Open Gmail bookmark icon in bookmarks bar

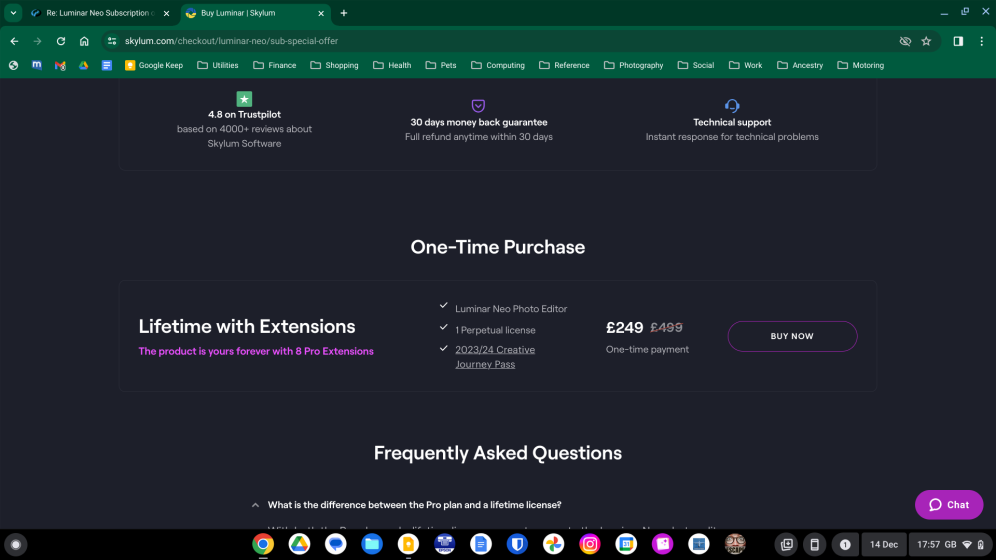[x=60, y=65]
